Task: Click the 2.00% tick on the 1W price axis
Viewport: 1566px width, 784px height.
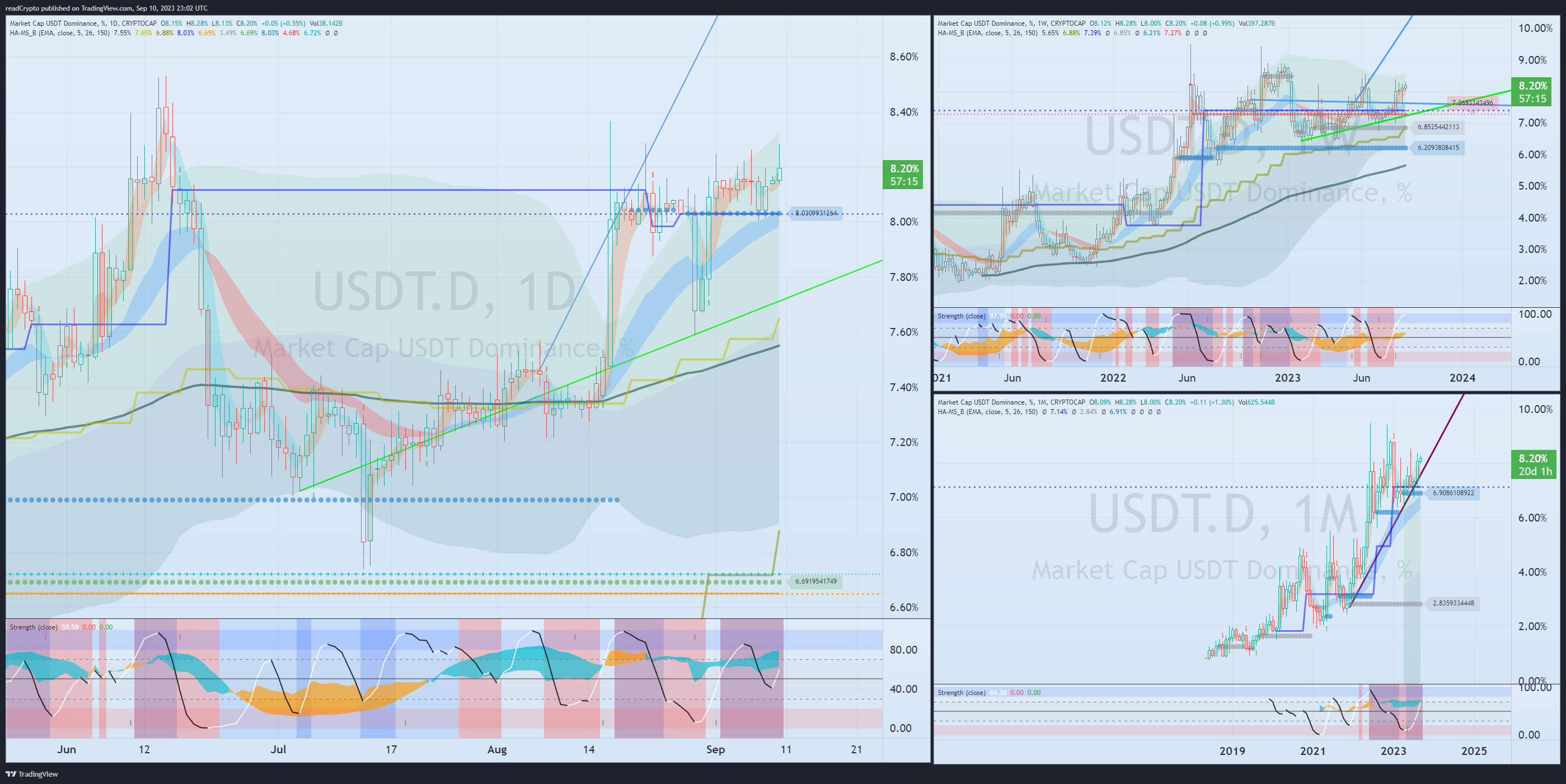Action: 1532,280
